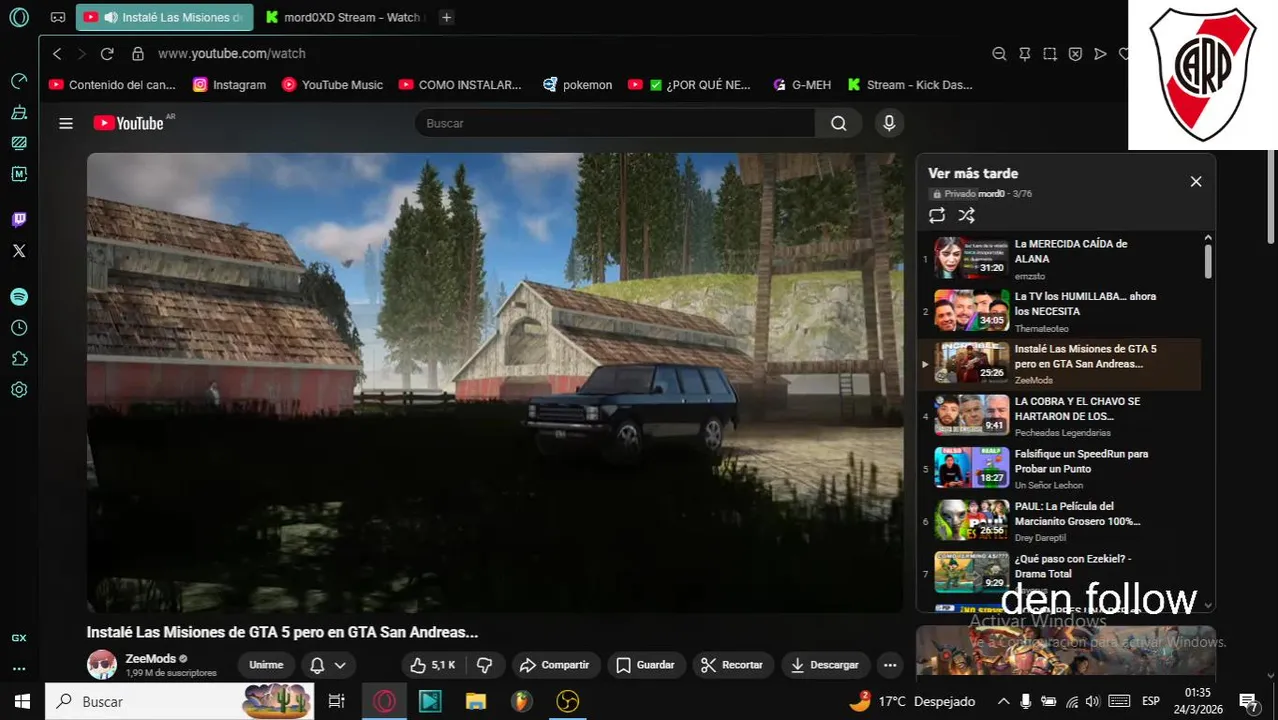The width and height of the screenshot is (1278, 720).
Task: Open Contenido del canal bookmark
Action: [x=112, y=85]
